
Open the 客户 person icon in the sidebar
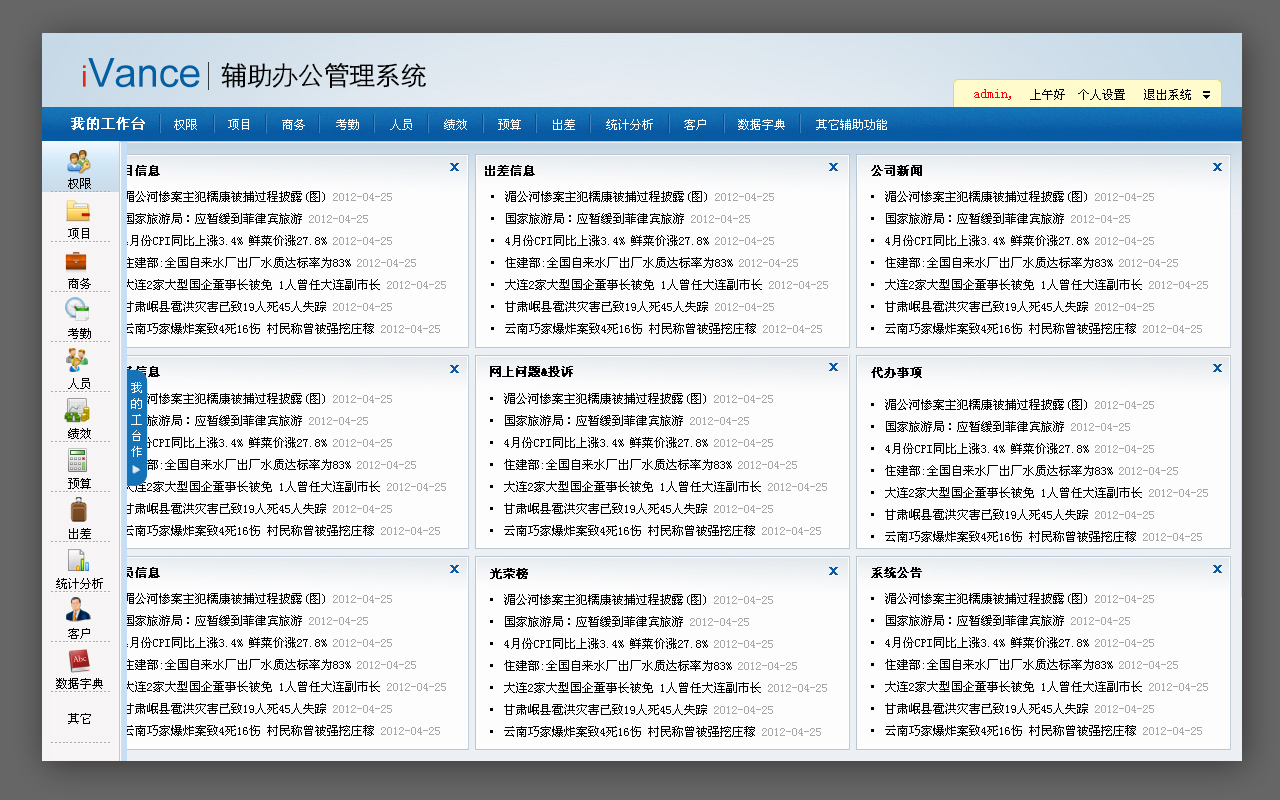(x=79, y=610)
